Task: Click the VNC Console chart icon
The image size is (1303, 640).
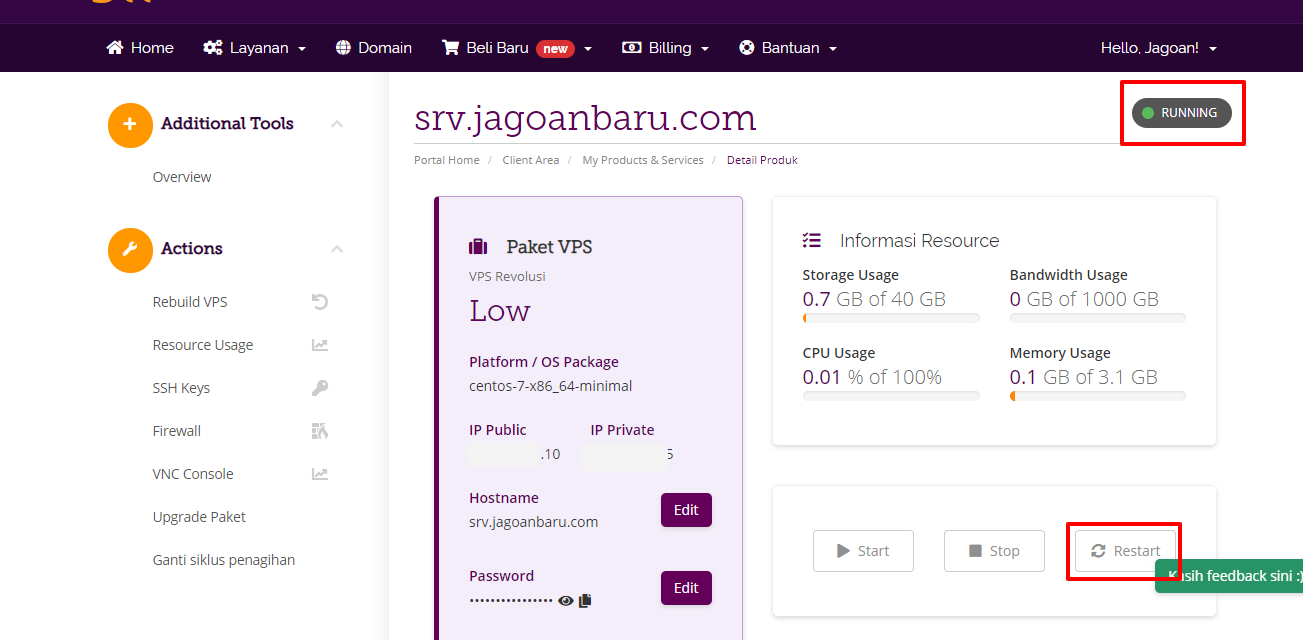Action: [320, 474]
